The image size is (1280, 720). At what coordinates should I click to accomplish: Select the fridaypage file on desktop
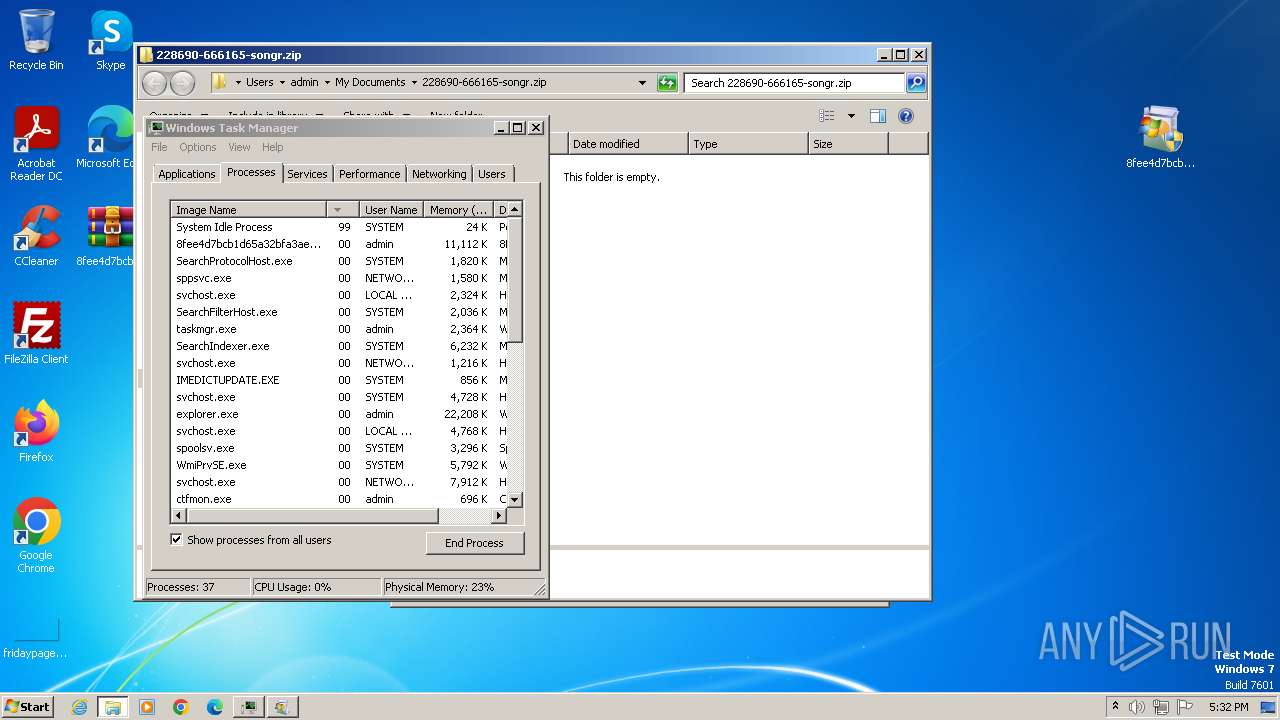36,639
